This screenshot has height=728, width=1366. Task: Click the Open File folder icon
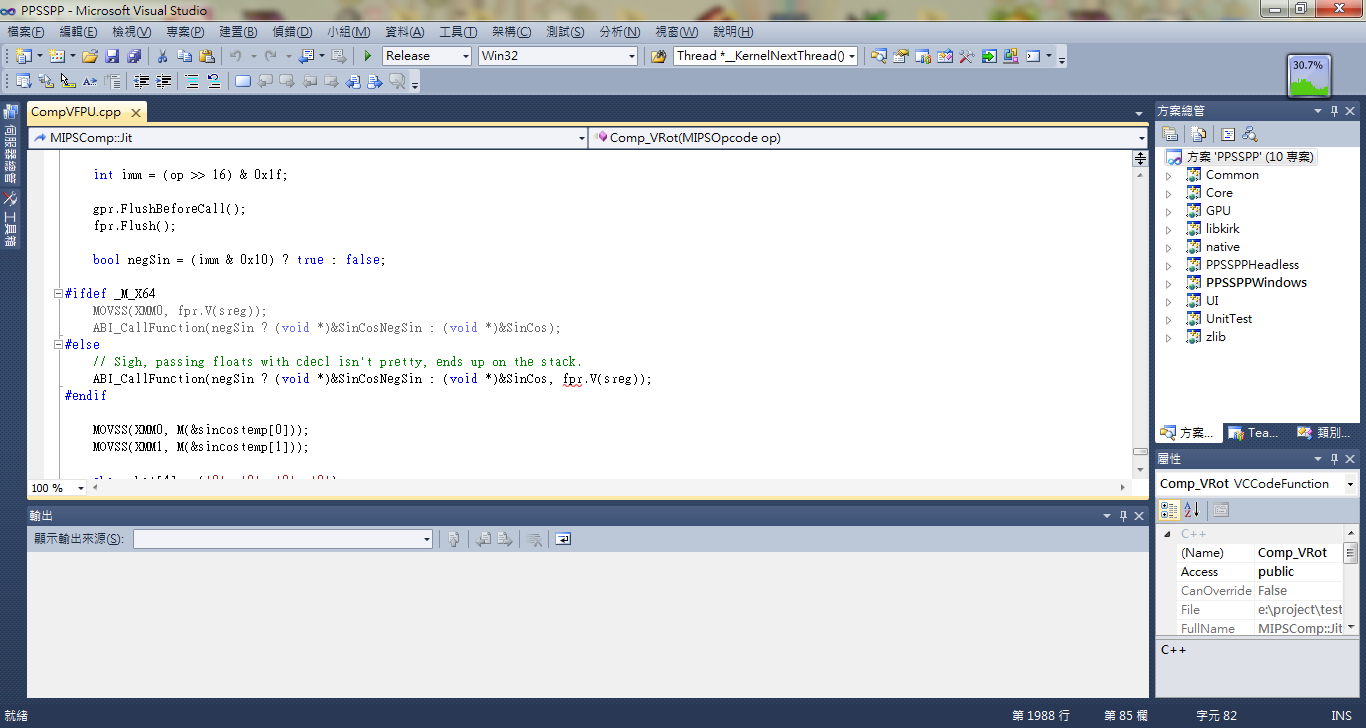point(90,56)
